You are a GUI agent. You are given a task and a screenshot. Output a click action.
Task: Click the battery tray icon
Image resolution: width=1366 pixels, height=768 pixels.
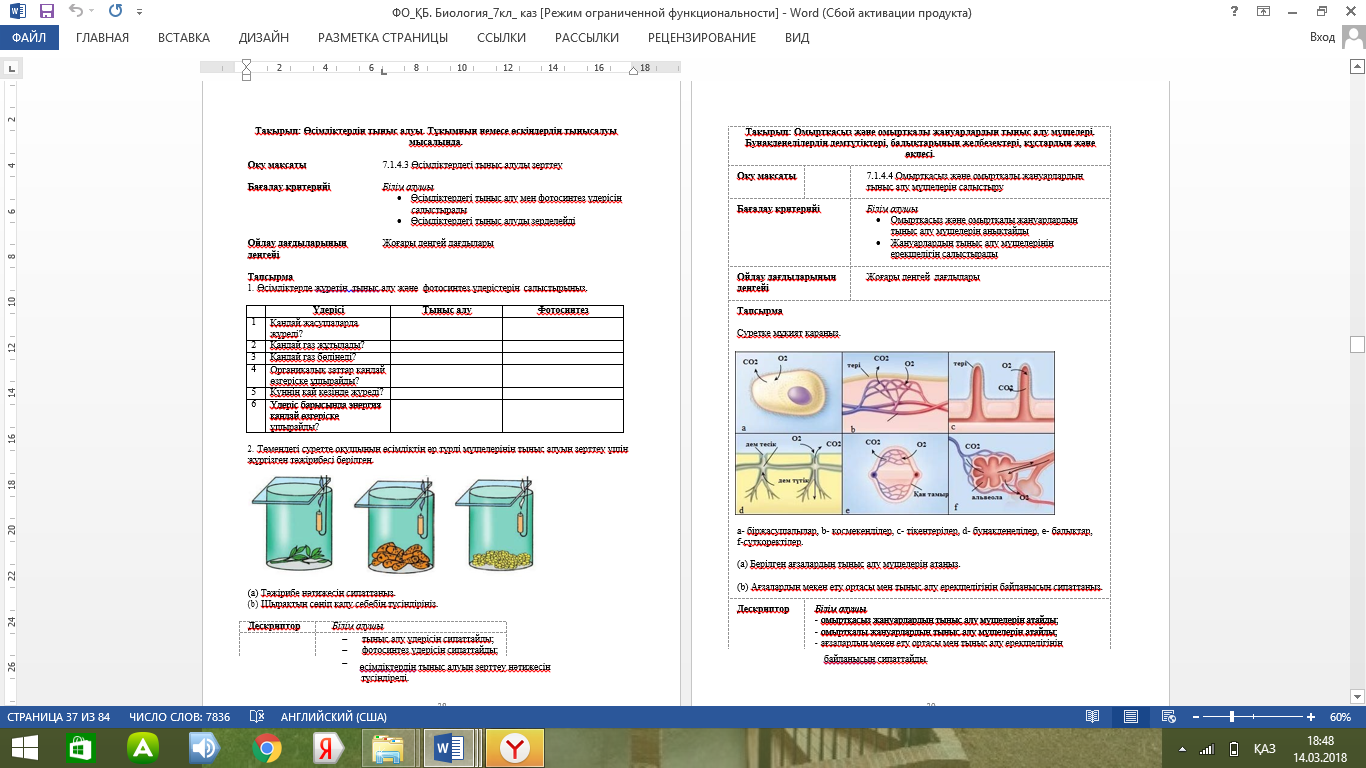click(x=1233, y=749)
